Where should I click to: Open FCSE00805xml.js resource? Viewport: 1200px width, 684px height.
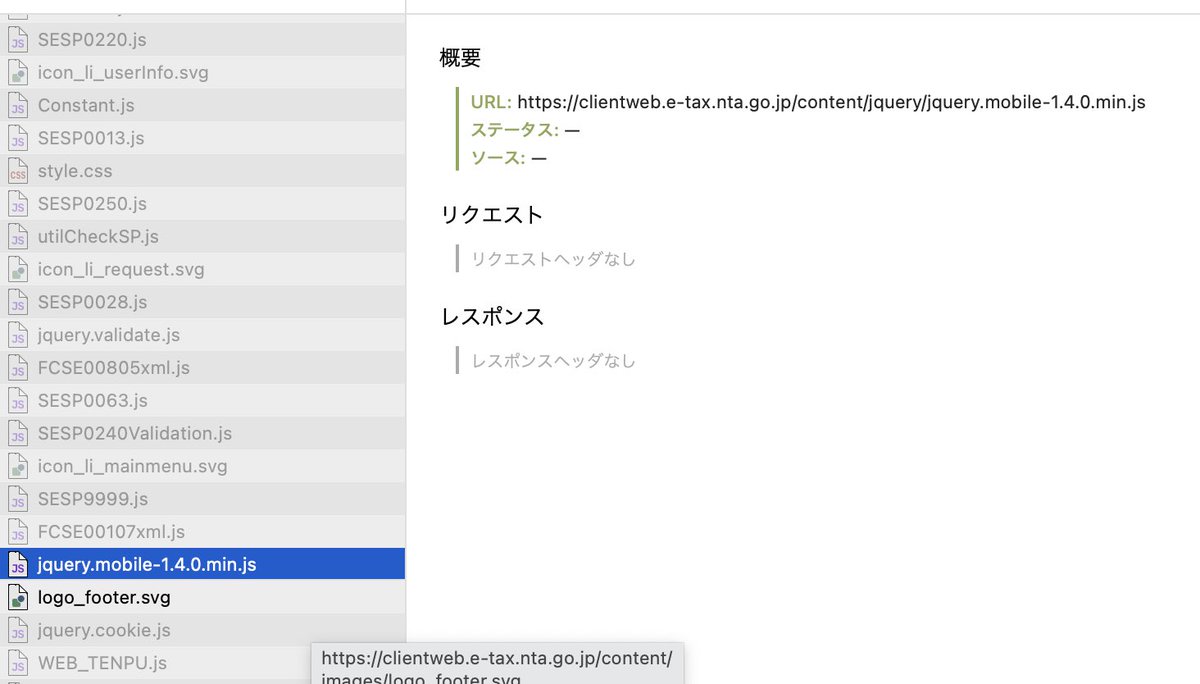(x=202, y=368)
